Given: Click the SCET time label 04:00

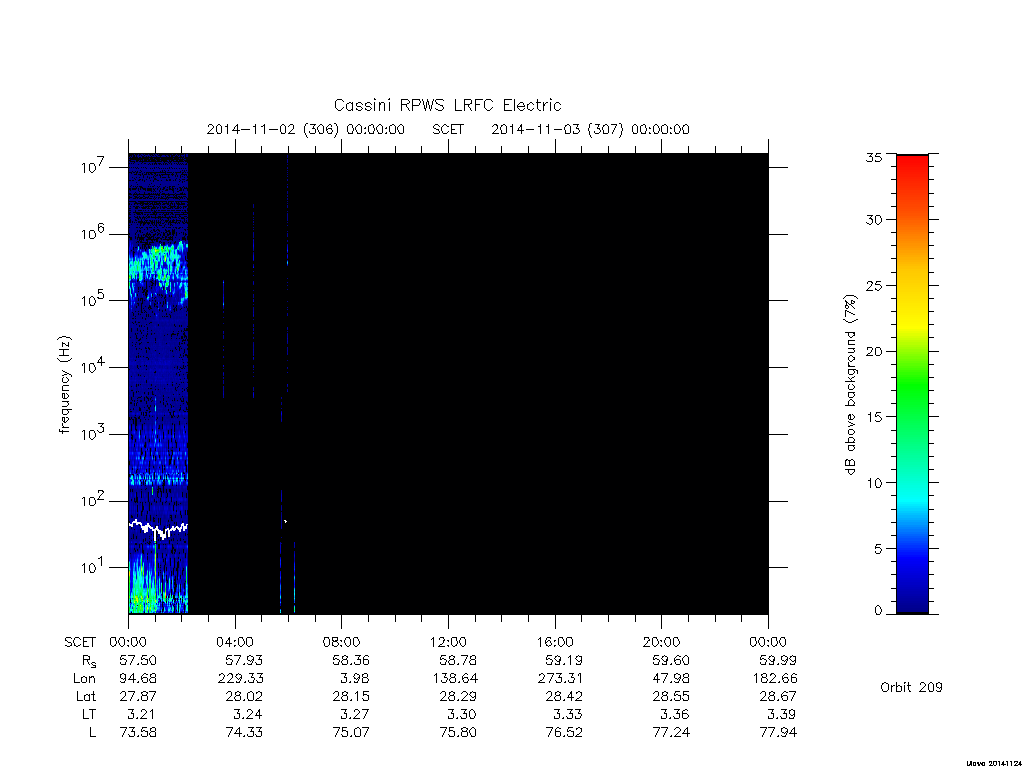Looking at the screenshot, I should tap(235, 642).
